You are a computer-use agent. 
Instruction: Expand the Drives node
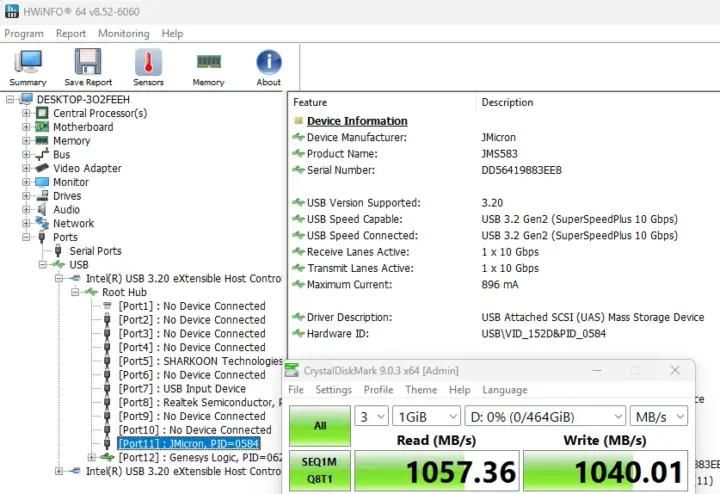point(26,196)
